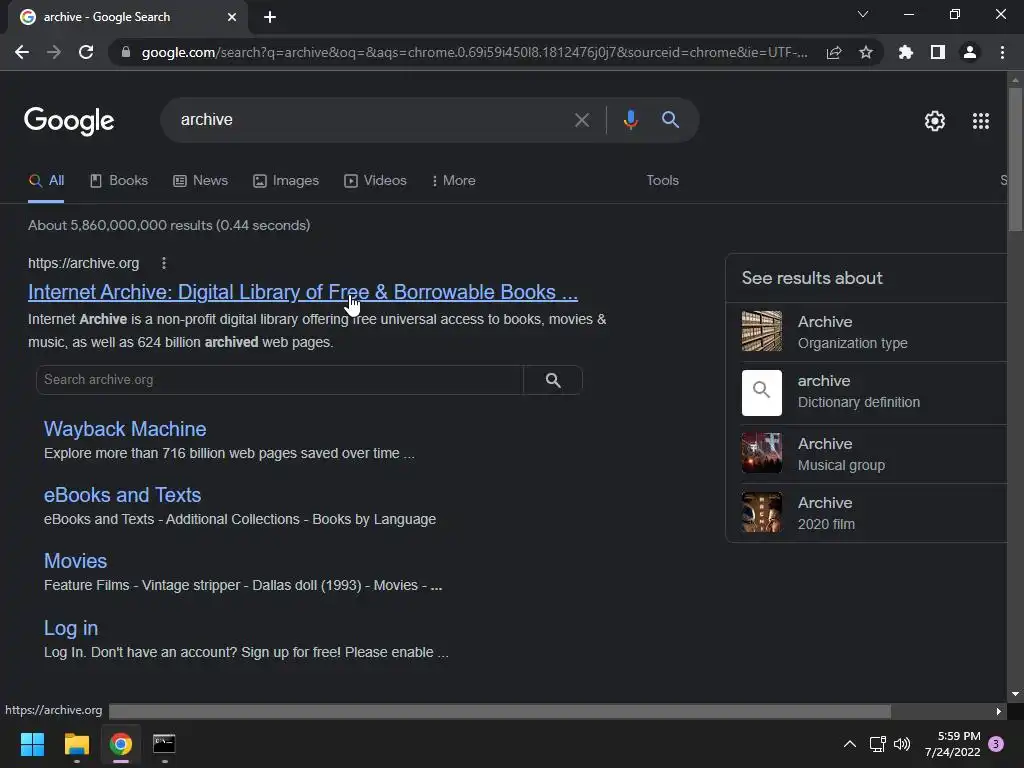
Task: Select Archive Organization type result
Action: (x=866, y=332)
